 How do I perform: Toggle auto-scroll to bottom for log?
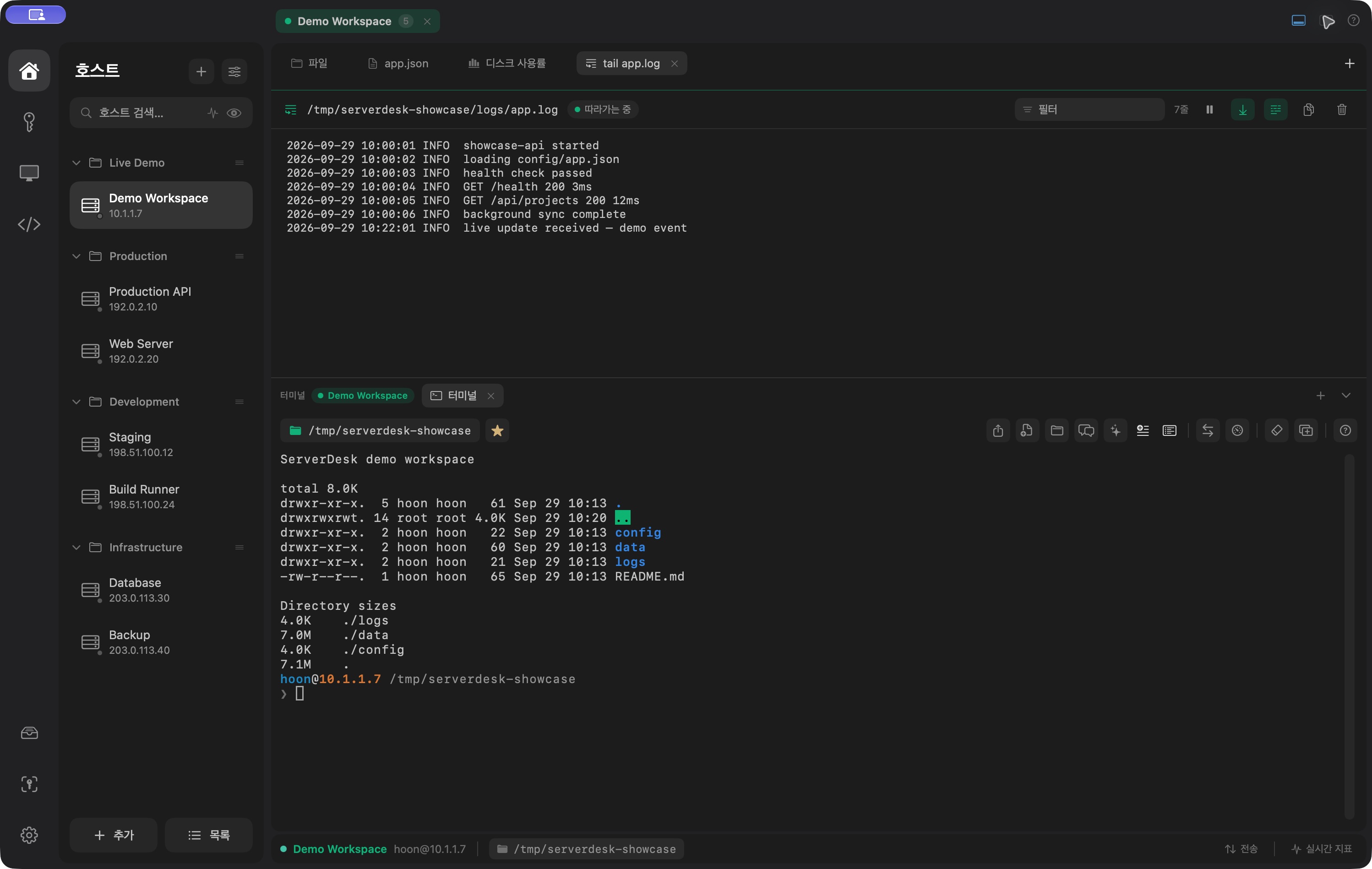point(1243,109)
